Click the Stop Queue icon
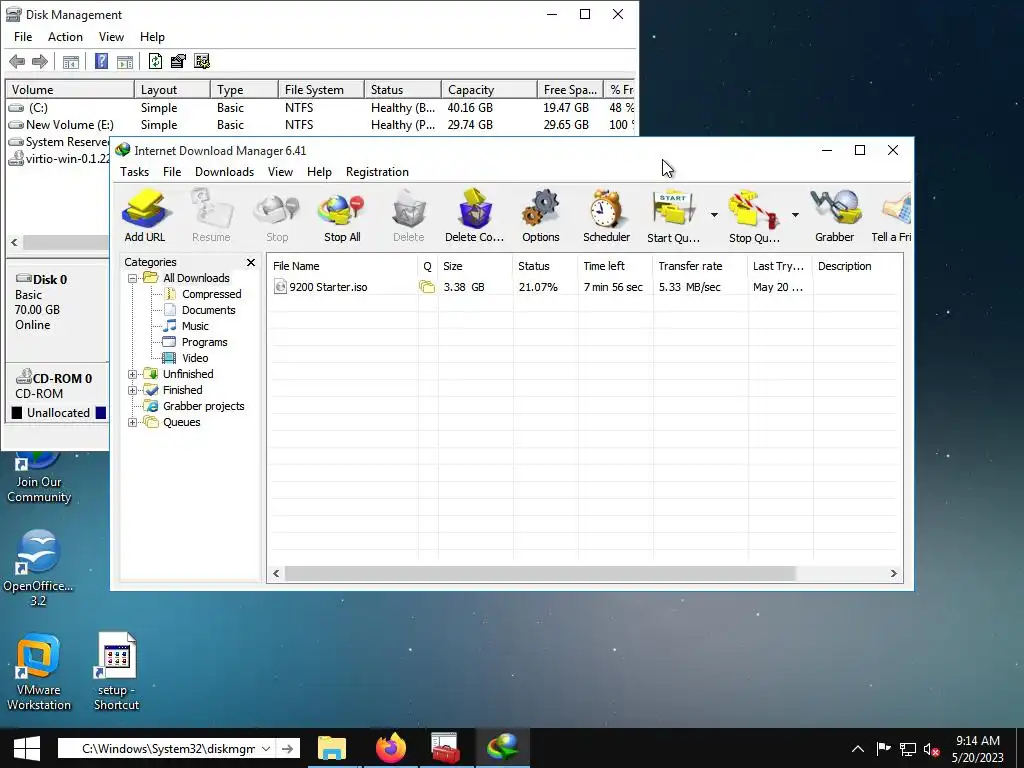The height and width of the screenshot is (768, 1024). 754,216
